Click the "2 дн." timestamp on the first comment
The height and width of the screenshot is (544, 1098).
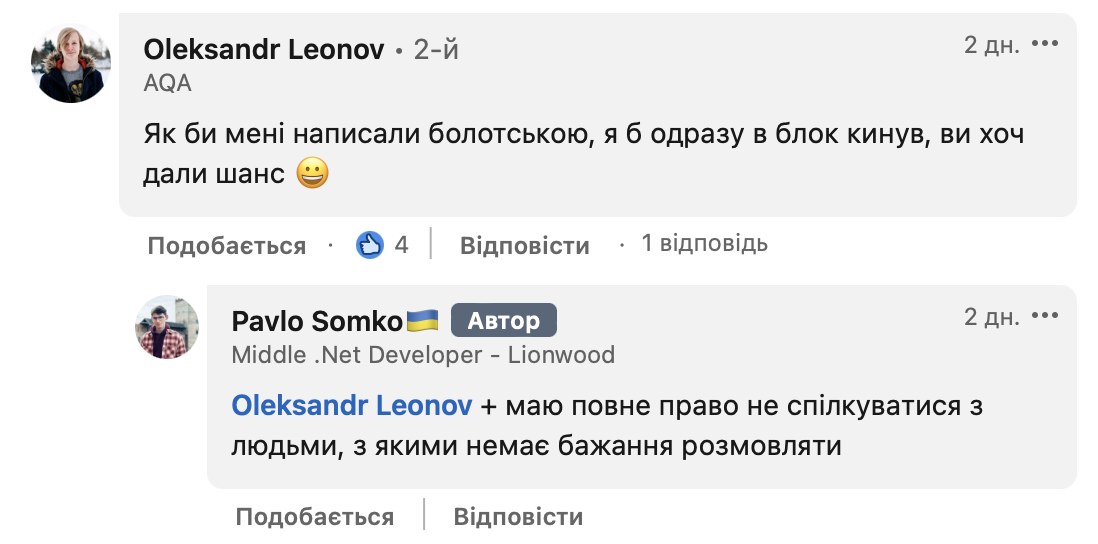coord(991,45)
